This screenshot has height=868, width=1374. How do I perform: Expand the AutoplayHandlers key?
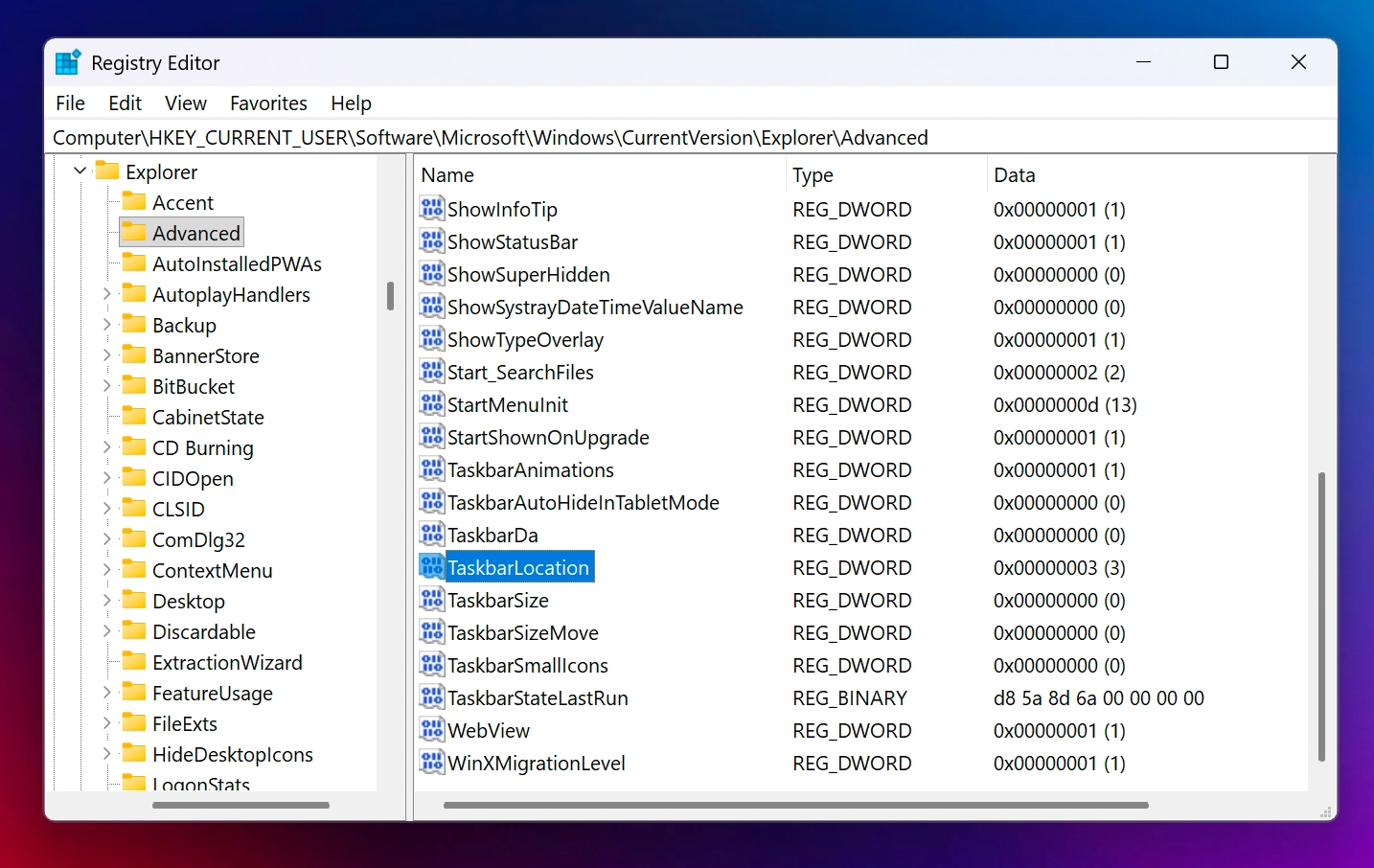(106, 294)
